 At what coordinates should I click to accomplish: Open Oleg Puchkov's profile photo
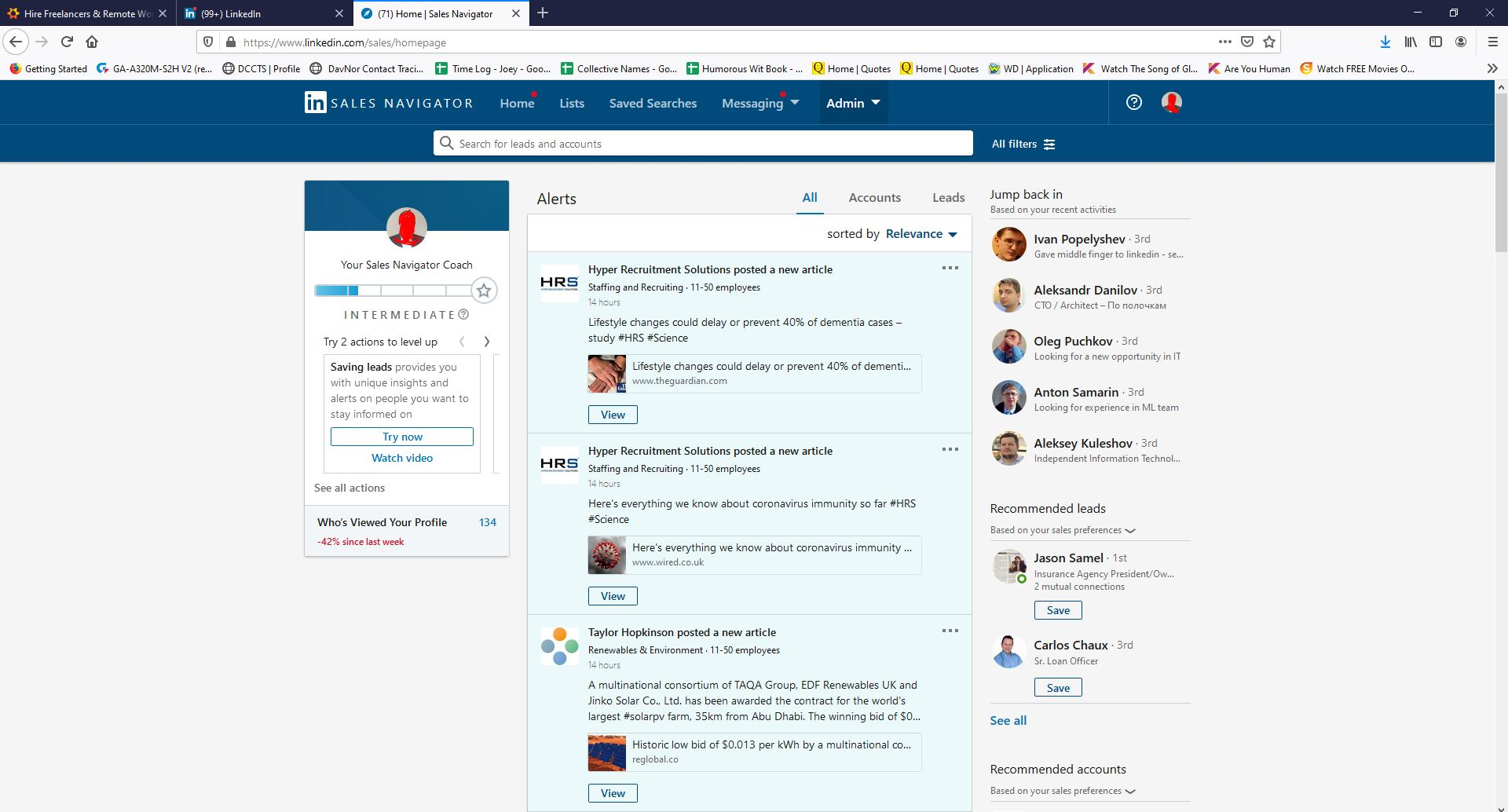[1008, 346]
